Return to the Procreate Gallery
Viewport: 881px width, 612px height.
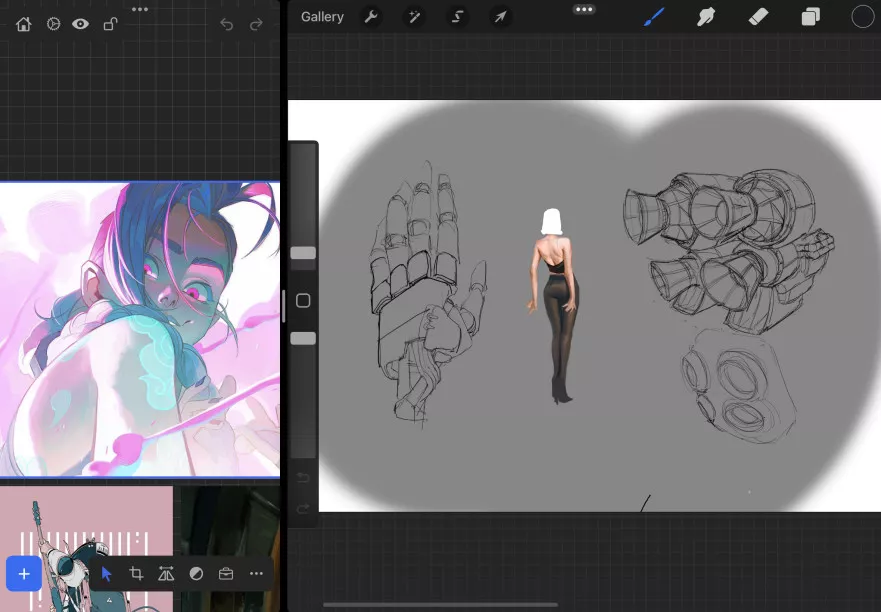(x=322, y=17)
